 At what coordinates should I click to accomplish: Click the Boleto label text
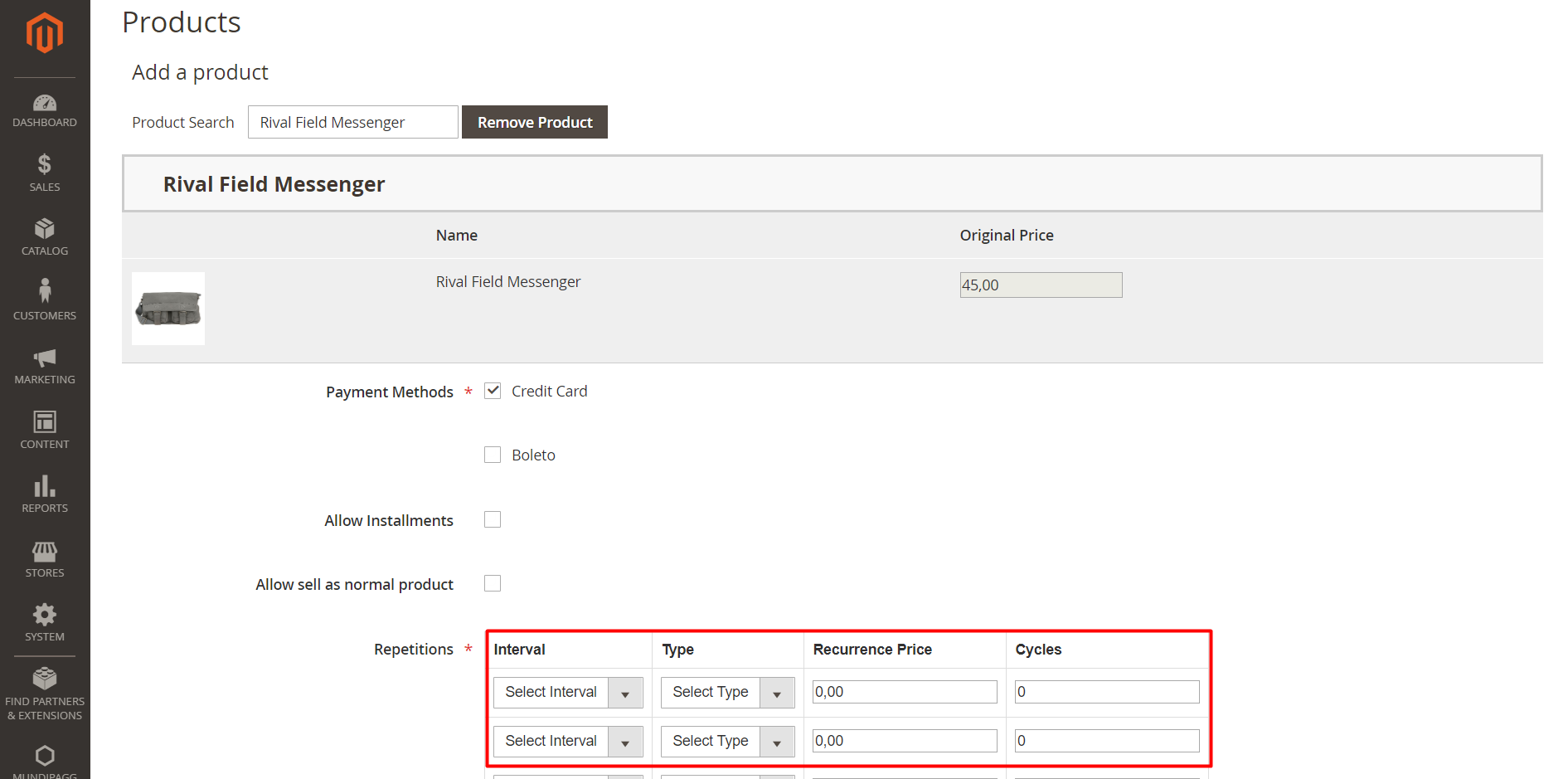click(x=533, y=455)
